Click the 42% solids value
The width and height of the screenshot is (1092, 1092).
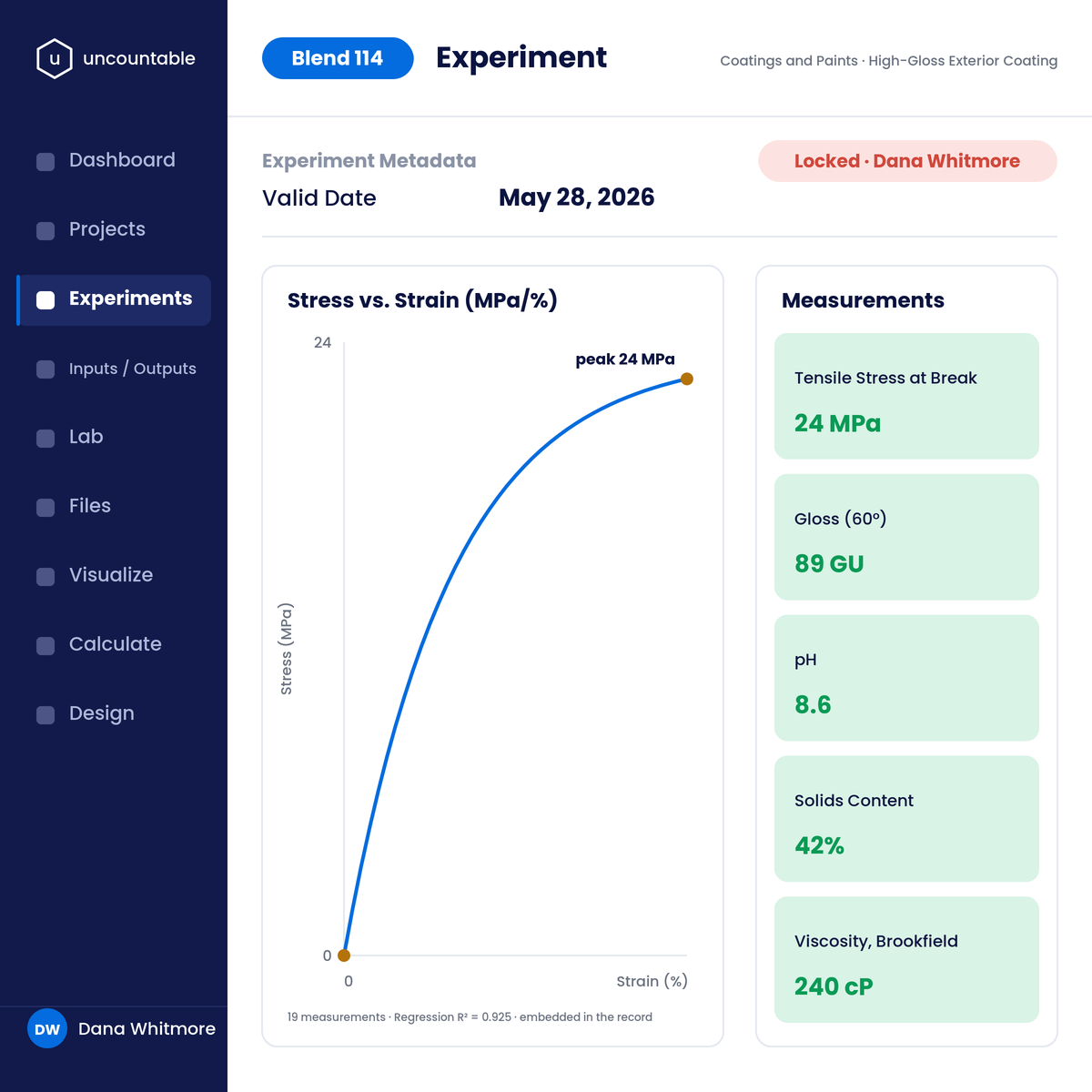819,846
